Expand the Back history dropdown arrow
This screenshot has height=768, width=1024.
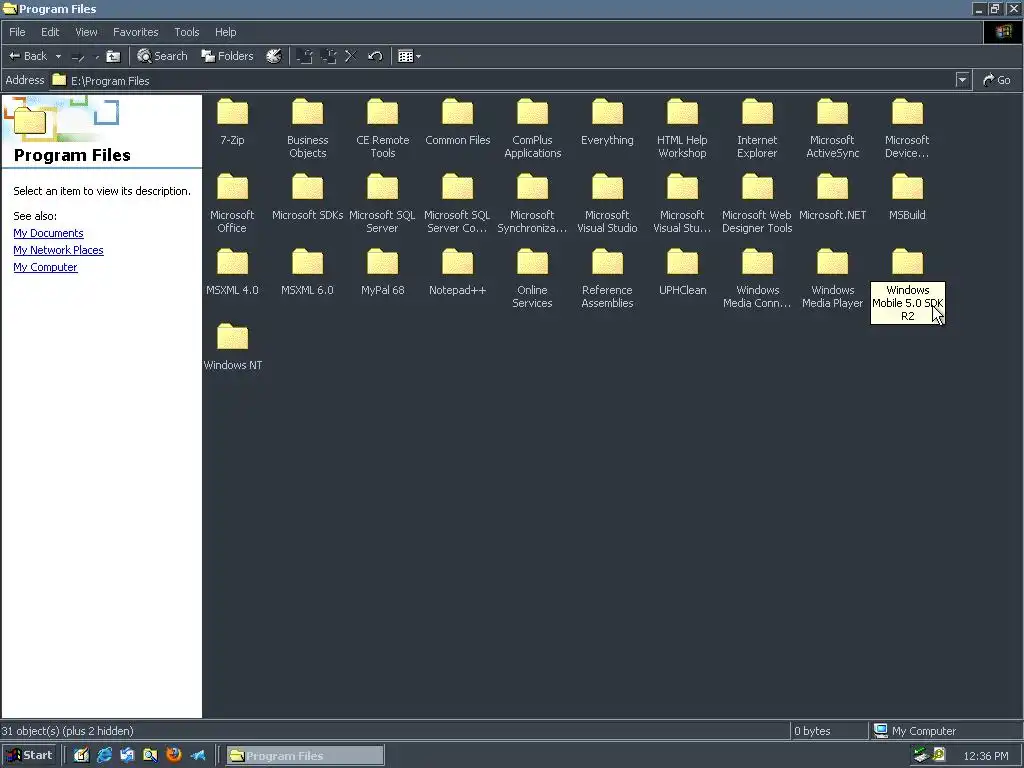tap(58, 56)
